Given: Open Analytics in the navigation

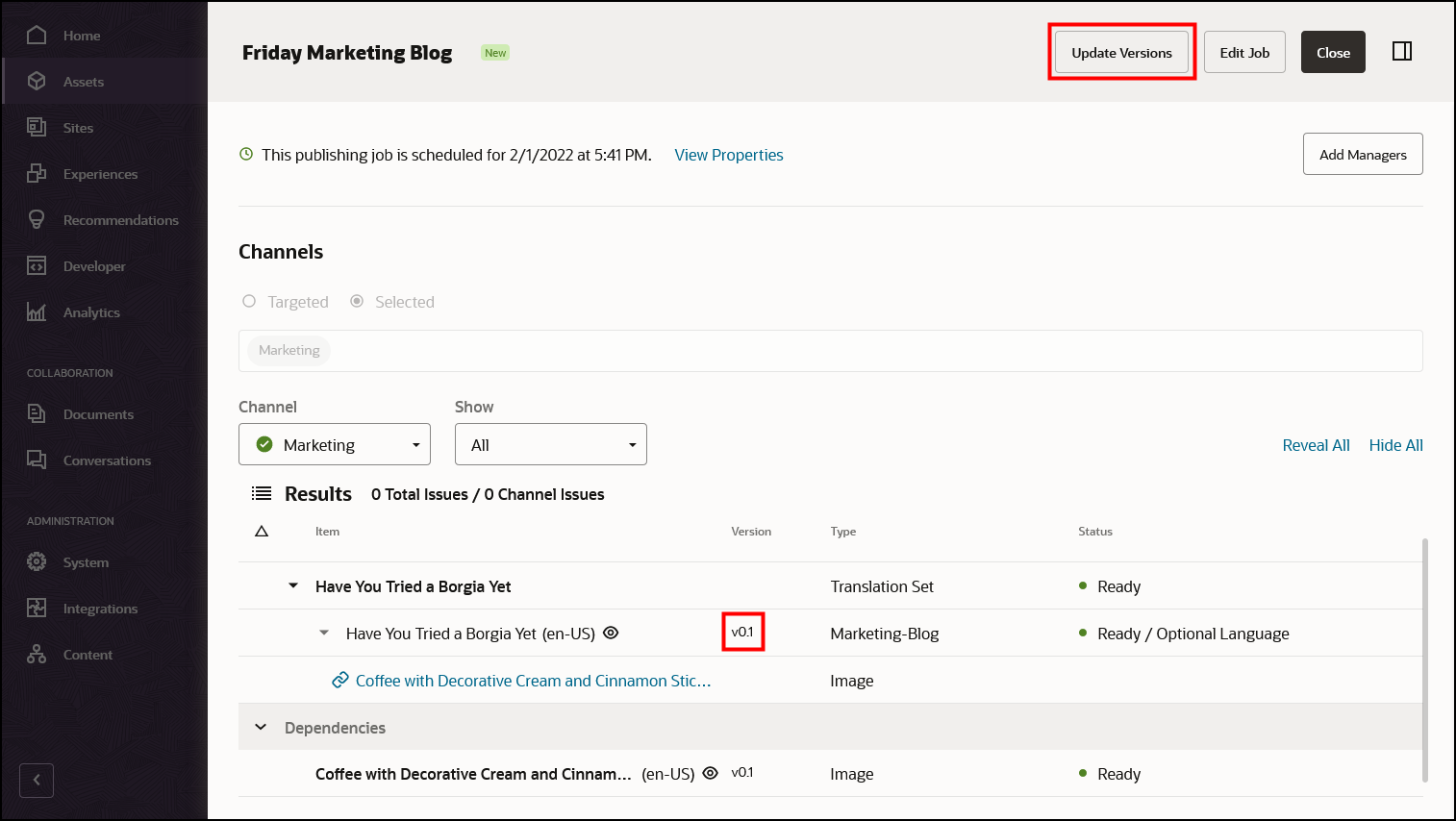Looking at the screenshot, I should (x=91, y=312).
